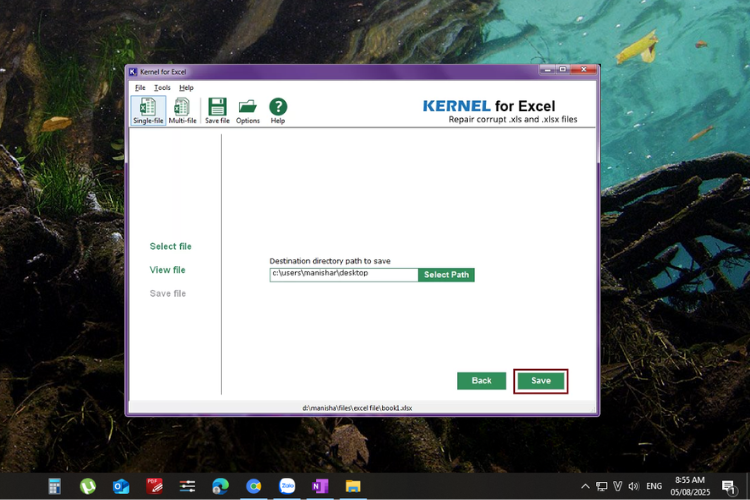Switch to Multi-file mode icon

182,111
